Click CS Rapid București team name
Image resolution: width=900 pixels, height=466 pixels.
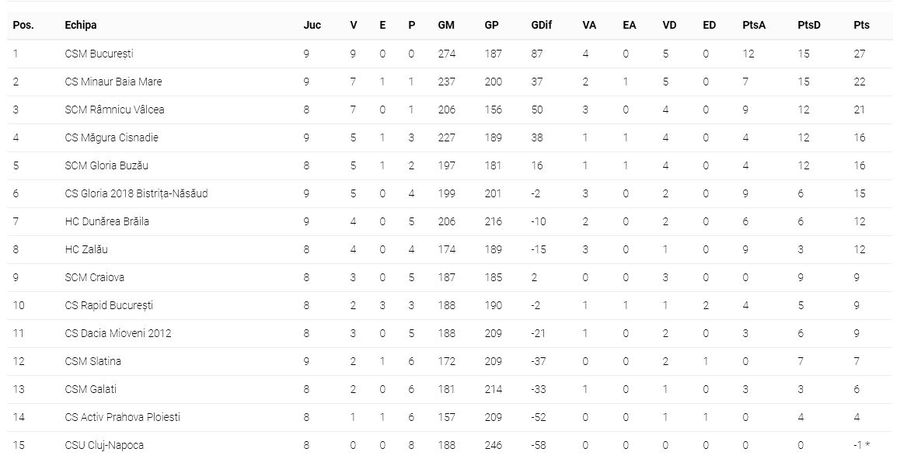pos(108,305)
